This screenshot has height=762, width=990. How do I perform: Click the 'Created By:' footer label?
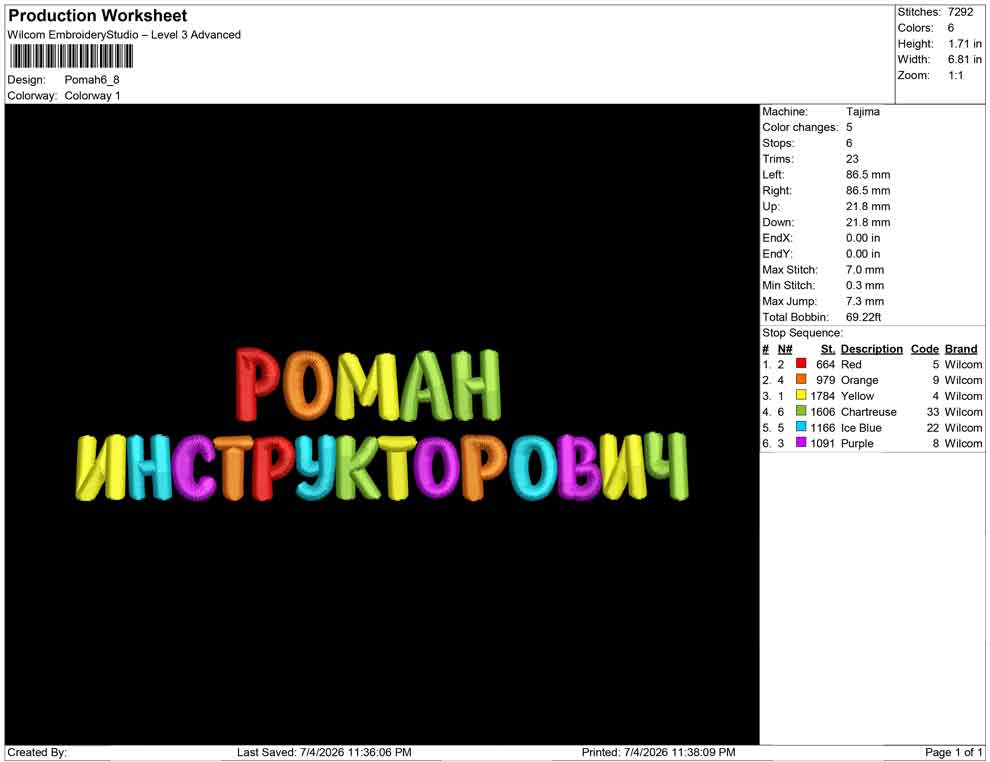[x=37, y=752]
